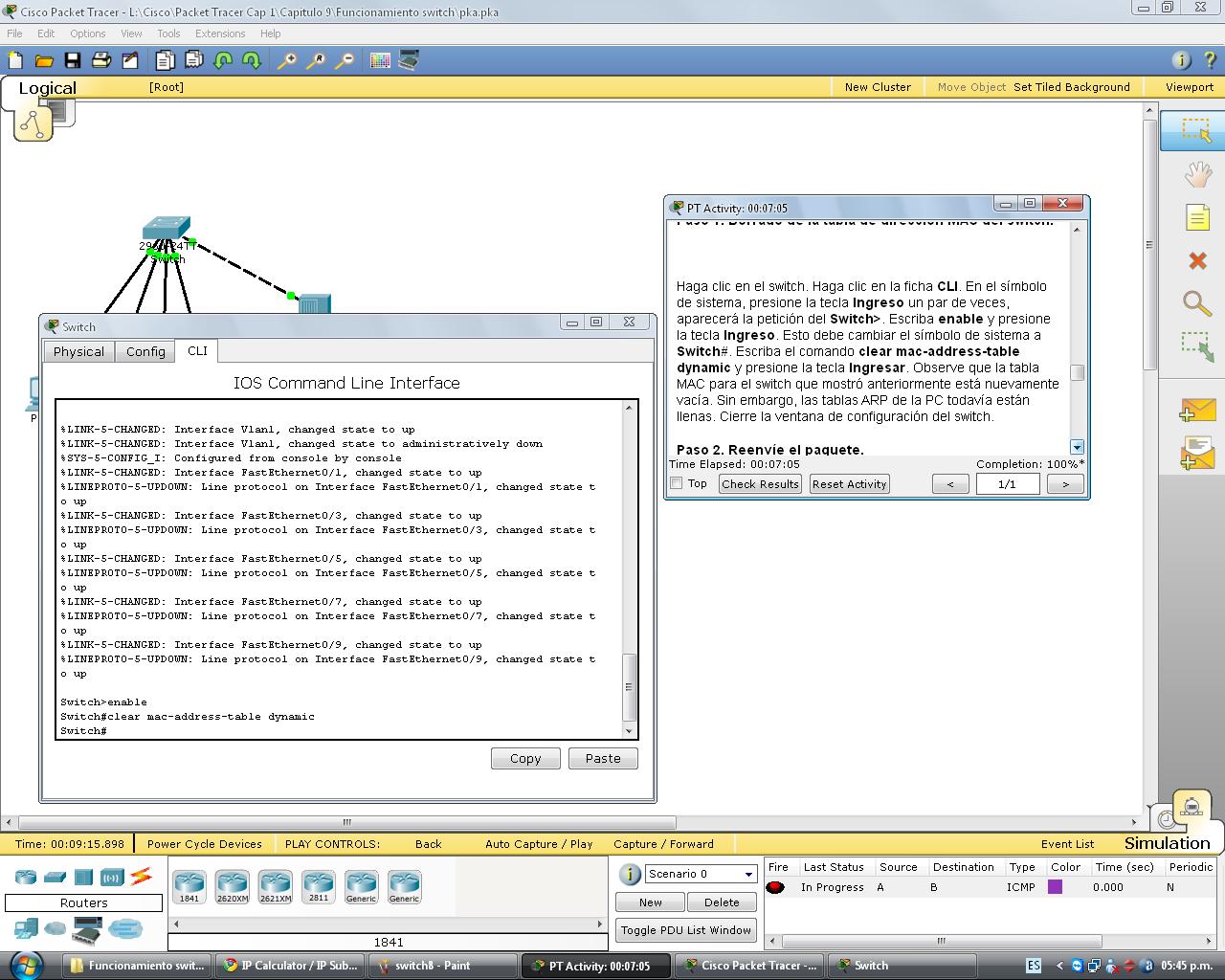Click Toggle PDU List Window button
The image size is (1225, 980).
click(686, 929)
